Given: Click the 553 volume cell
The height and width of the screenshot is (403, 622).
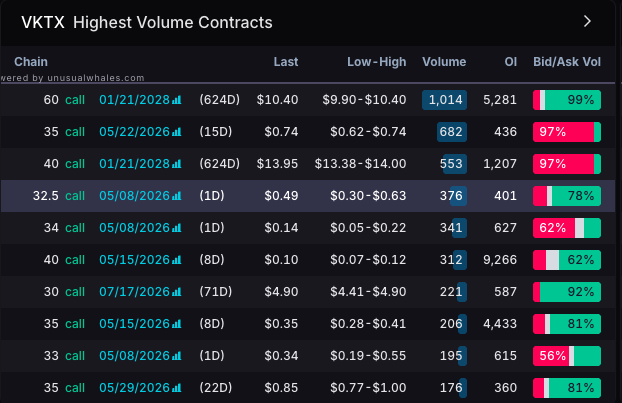Looking at the screenshot, I should pos(451,164).
